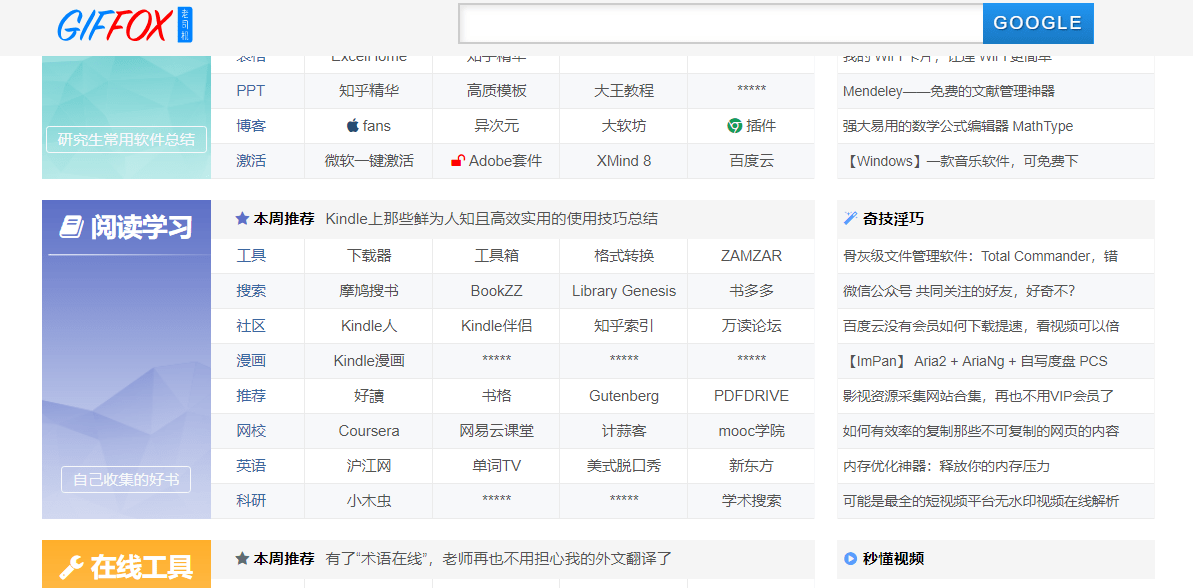Open the Gutenberg link
The image size is (1193, 588).
(624, 396)
